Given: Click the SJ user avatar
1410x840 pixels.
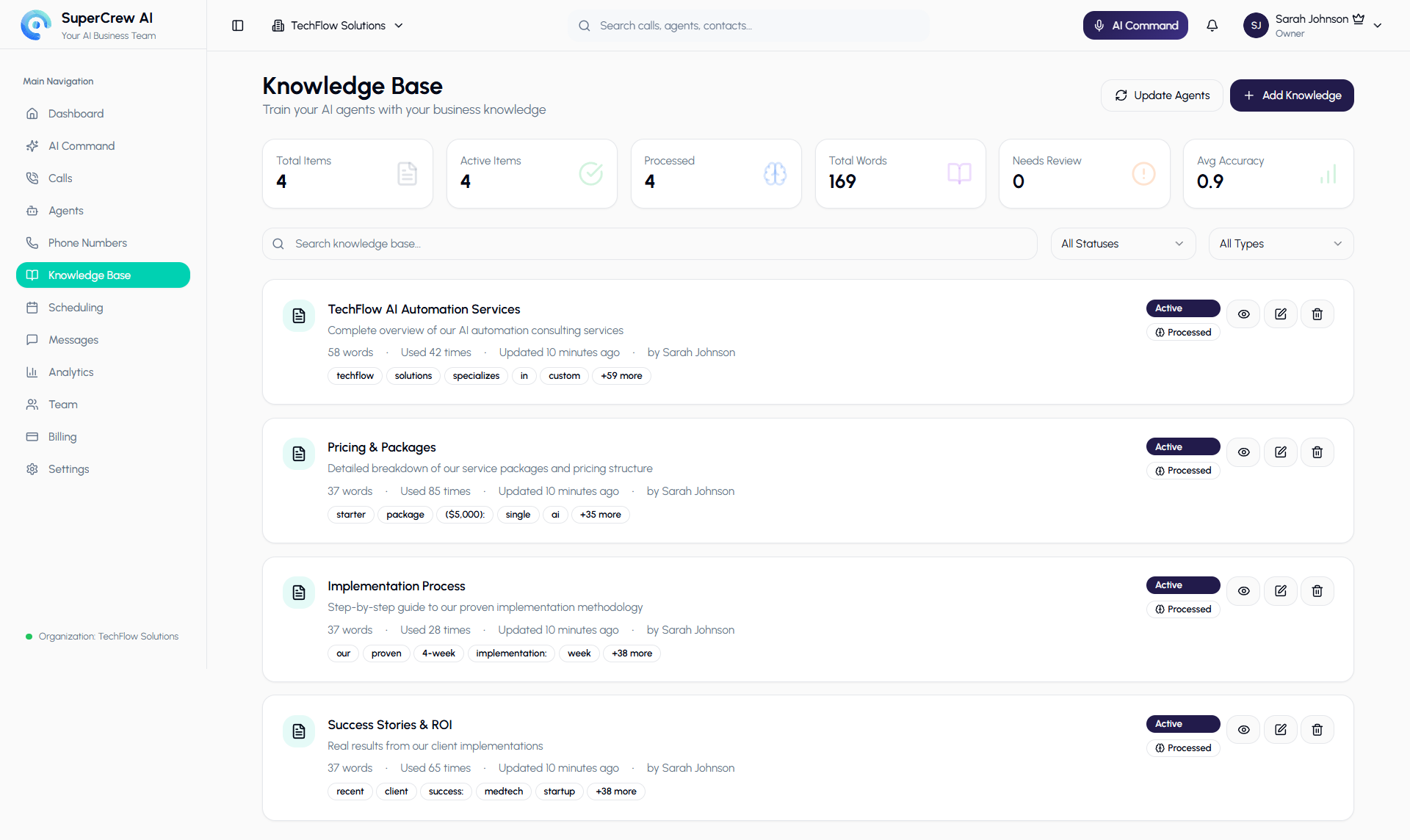Looking at the screenshot, I should click(x=1256, y=26).
